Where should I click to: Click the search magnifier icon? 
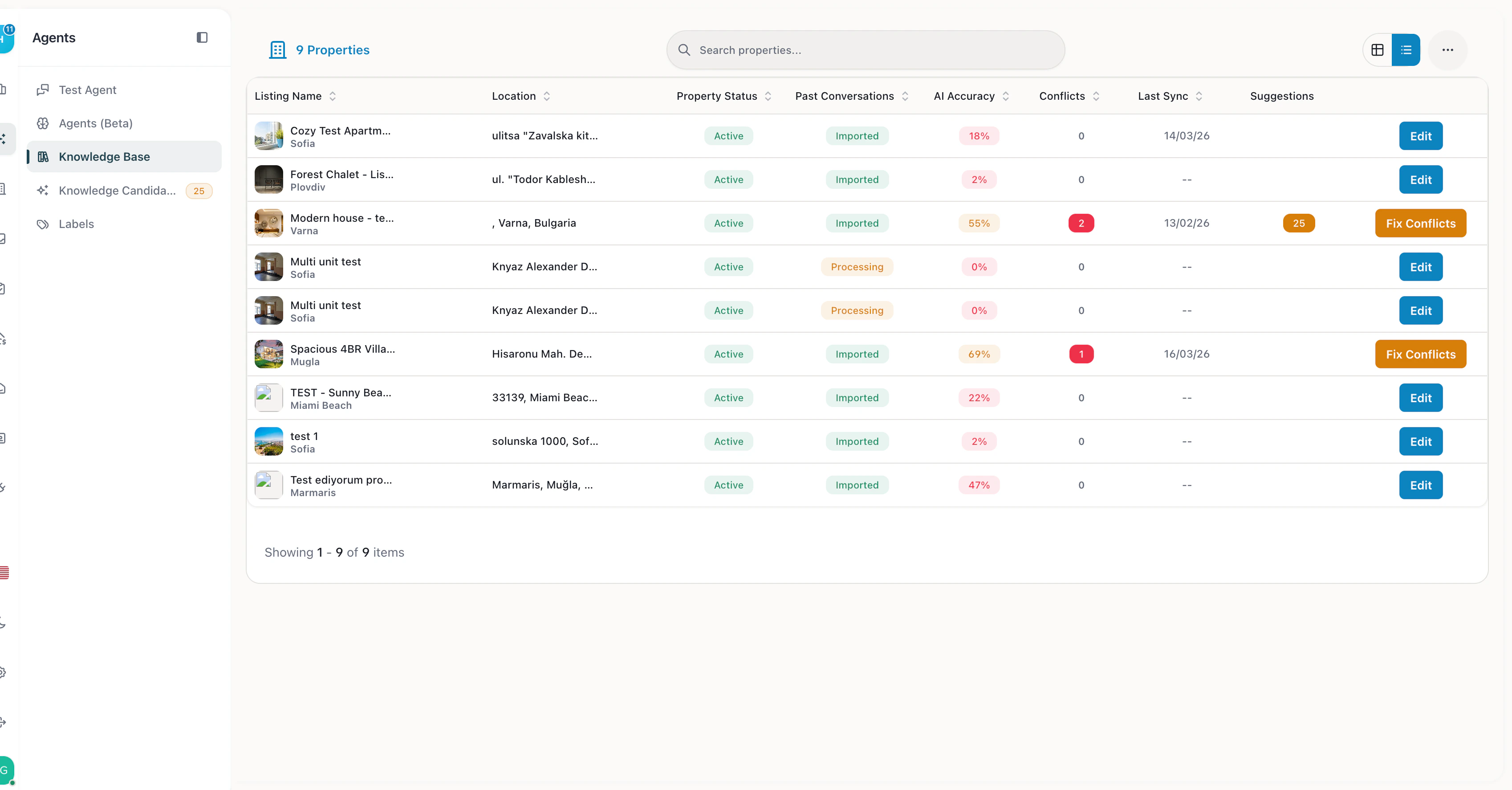click(684, 50)
